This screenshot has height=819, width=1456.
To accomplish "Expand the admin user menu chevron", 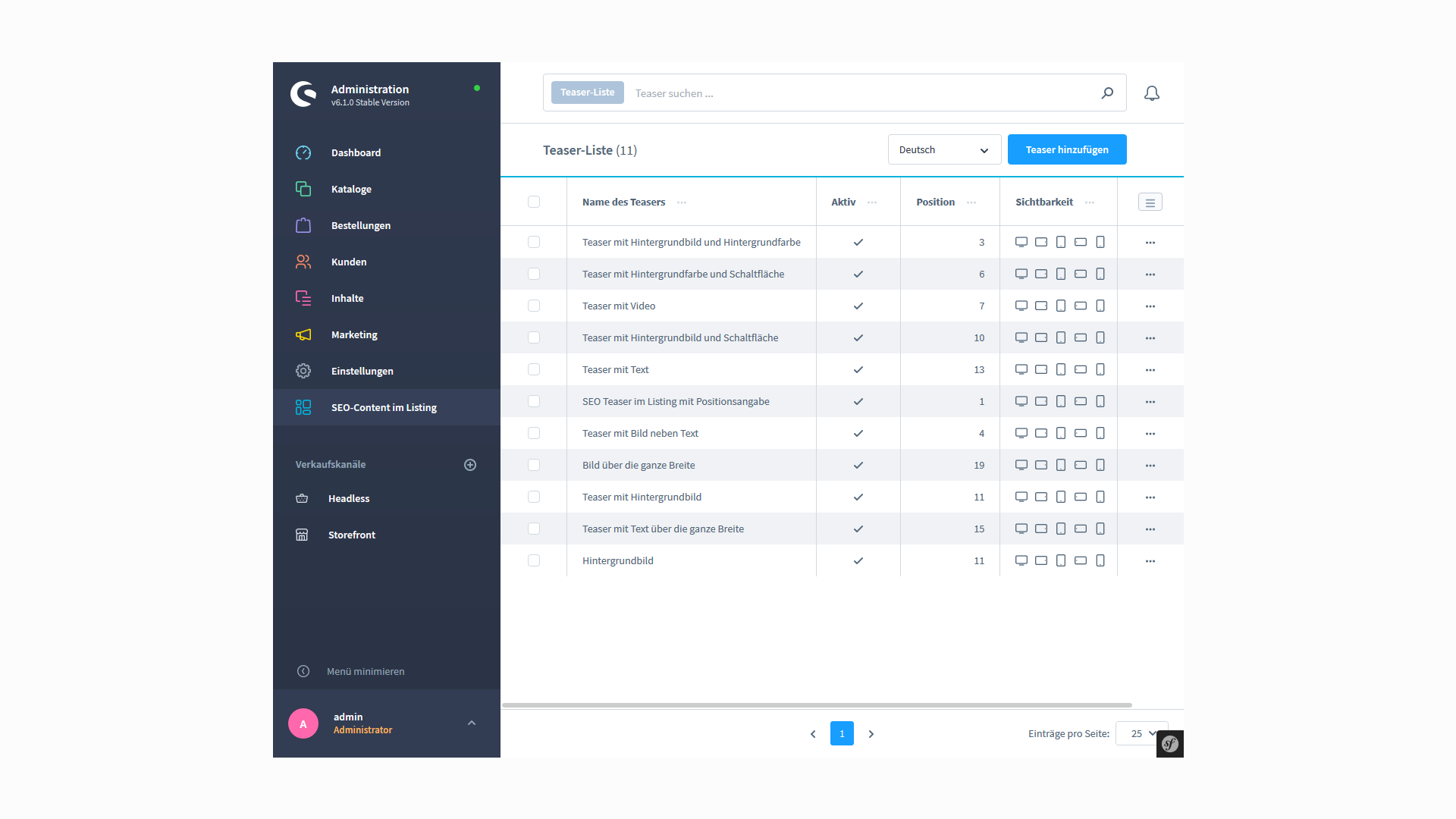I will tap(472, 723).
